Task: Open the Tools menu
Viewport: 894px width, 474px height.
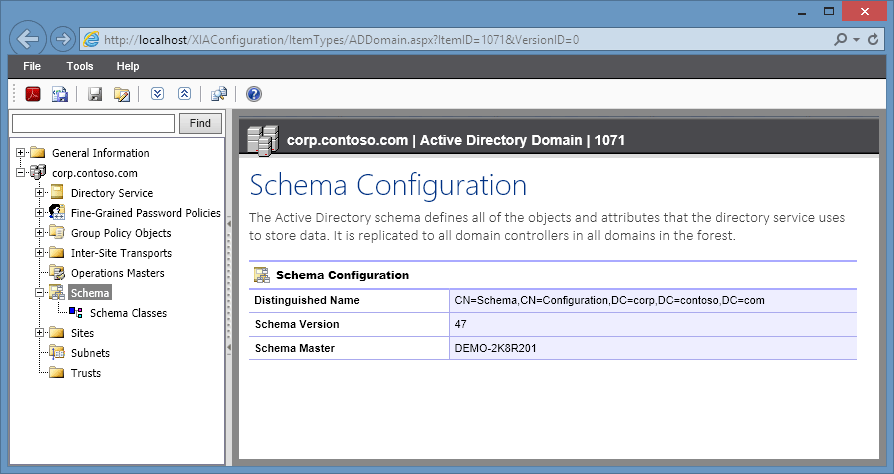Action: [80, 66]
